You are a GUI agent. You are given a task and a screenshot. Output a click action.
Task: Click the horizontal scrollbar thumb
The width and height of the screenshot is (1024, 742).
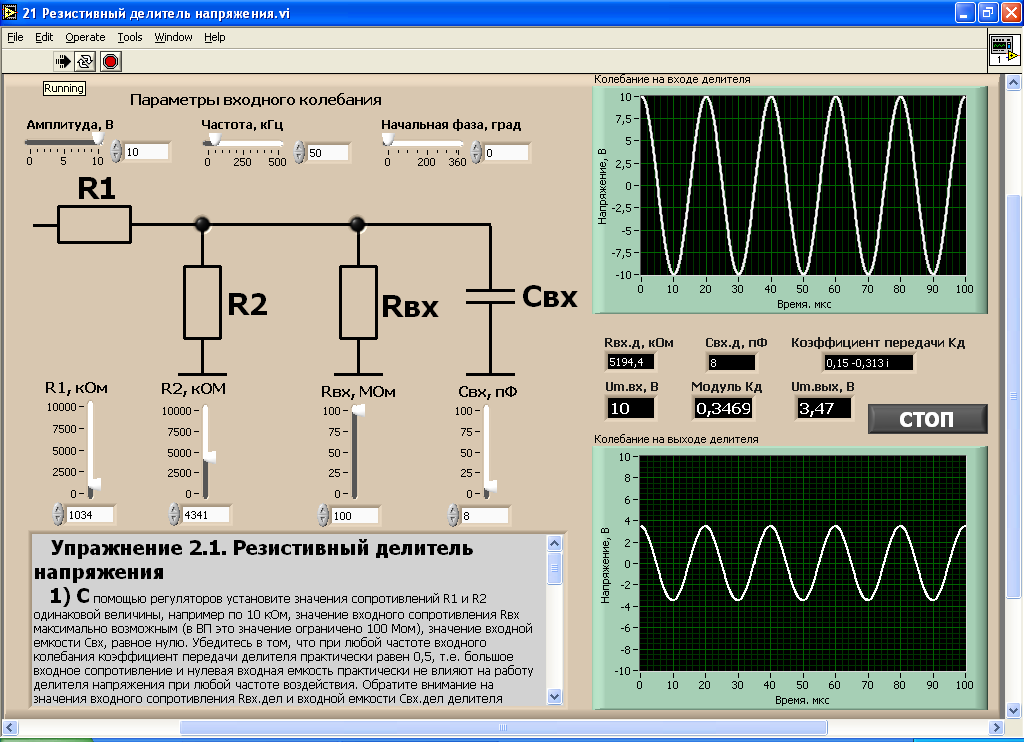tap(504, 727)
